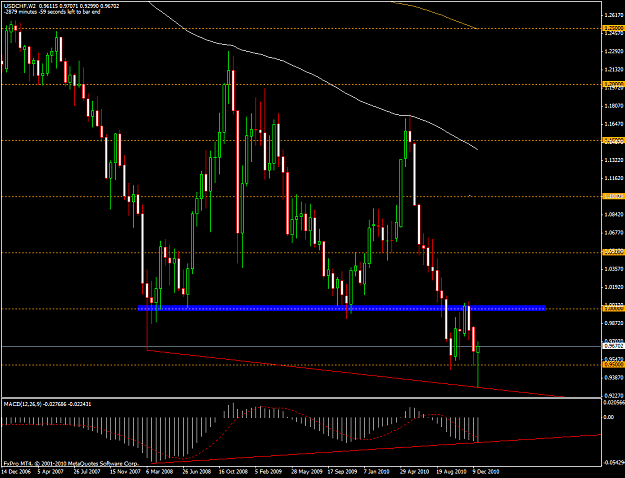Click the 14 Dec 2006 date label
Viewport: 625px width, 478px height.
pos(15,472)
